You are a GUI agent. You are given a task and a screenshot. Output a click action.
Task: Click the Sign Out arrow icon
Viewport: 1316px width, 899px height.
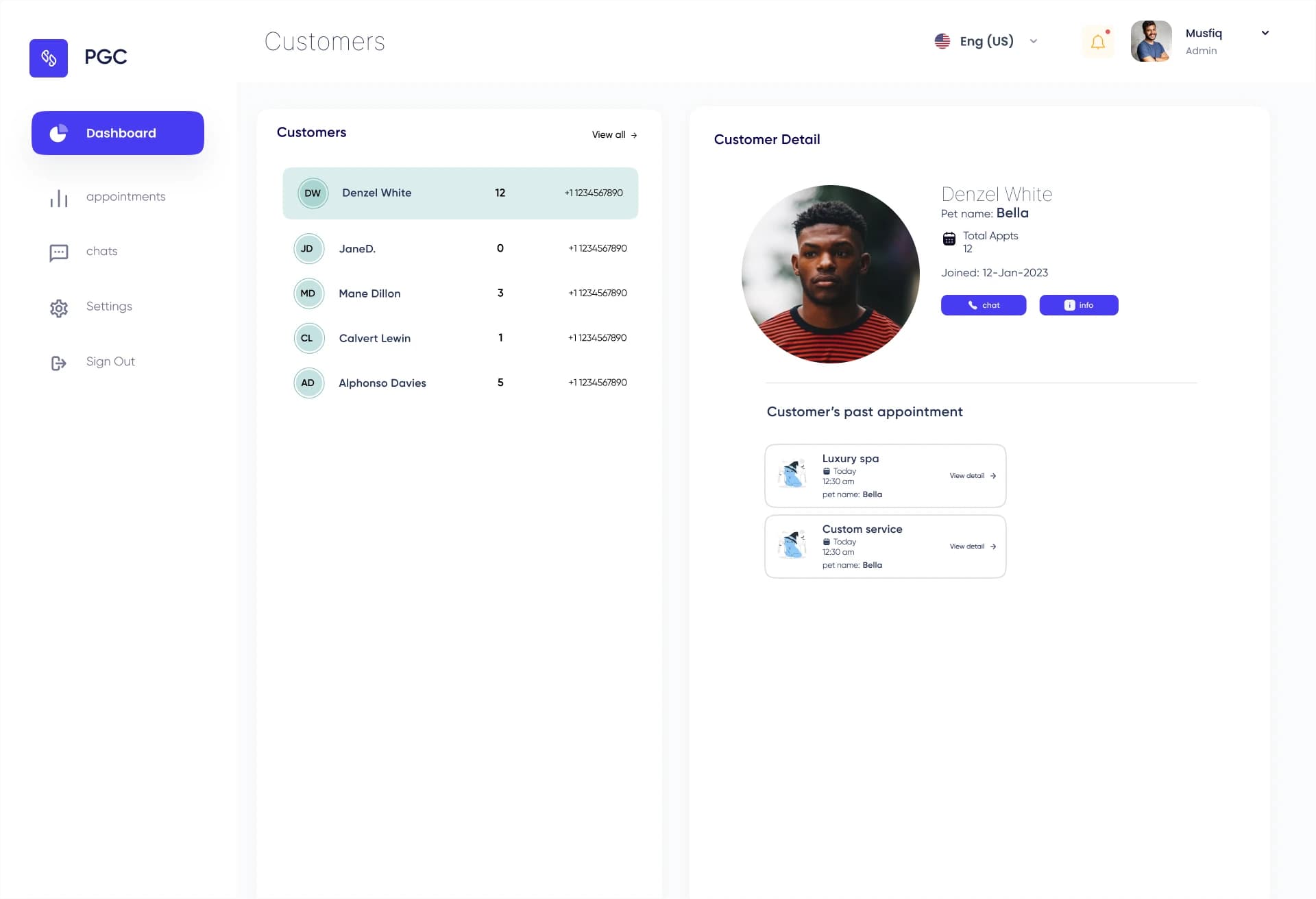pyautogui.click(x=59, y=363)
